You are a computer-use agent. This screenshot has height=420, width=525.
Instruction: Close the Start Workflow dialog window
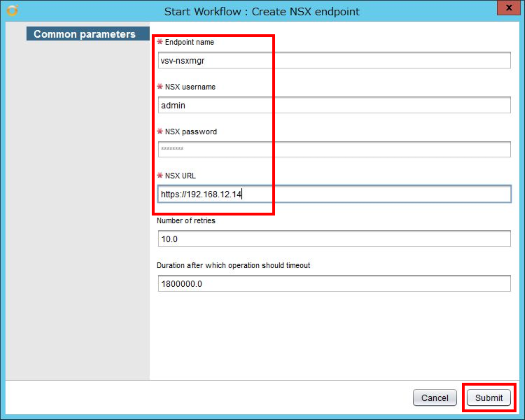pyautogui.click(x=509, y=7)
